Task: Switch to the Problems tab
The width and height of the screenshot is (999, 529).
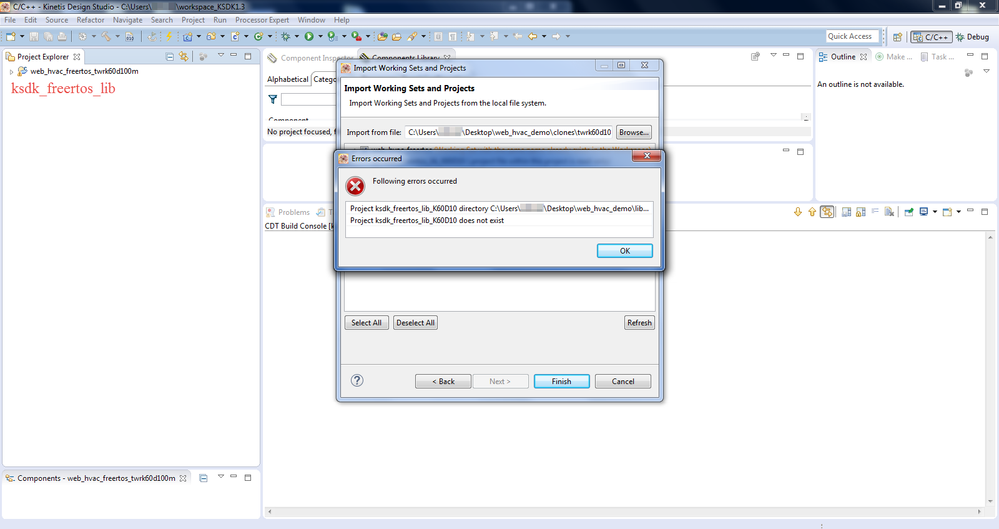Action: click(x=288, y=212)
